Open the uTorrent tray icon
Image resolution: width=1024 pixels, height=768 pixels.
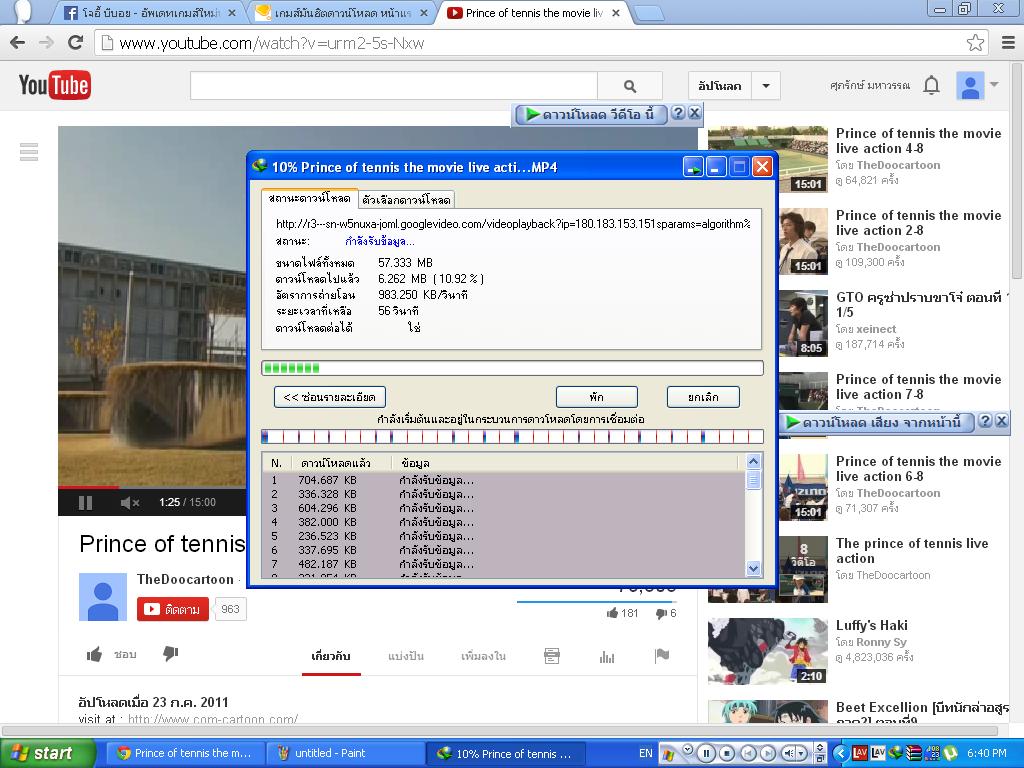click(950, 753)
